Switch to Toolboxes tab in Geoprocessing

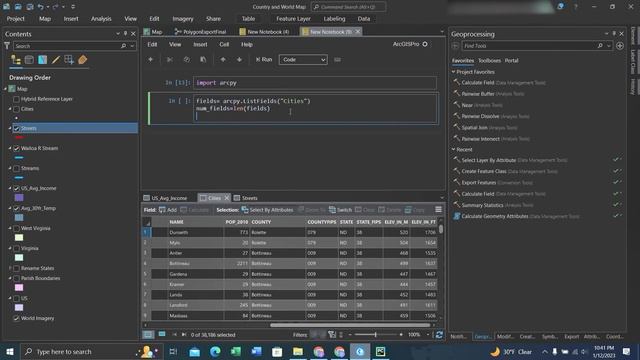point(489,60)
